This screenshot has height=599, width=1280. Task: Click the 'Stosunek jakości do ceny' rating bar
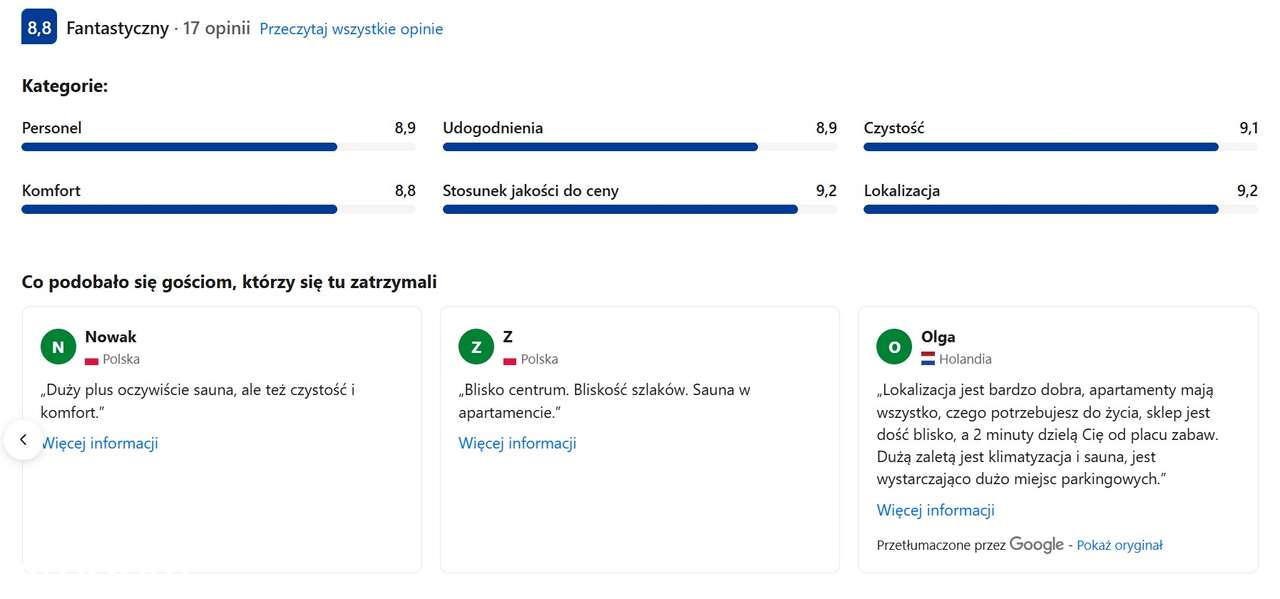pyautogui.click(x=640, y=209)
